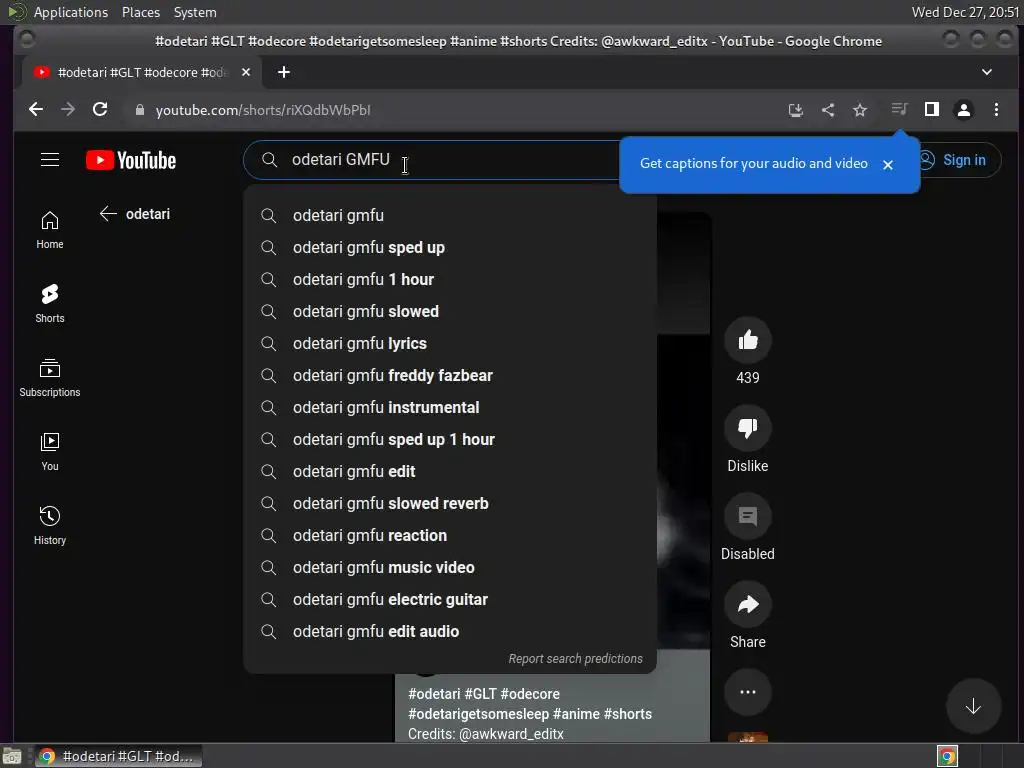Viewport: 1024px width, 768px height.
Task: Select the #odetari YouTube tab
Action: [142, 72]
